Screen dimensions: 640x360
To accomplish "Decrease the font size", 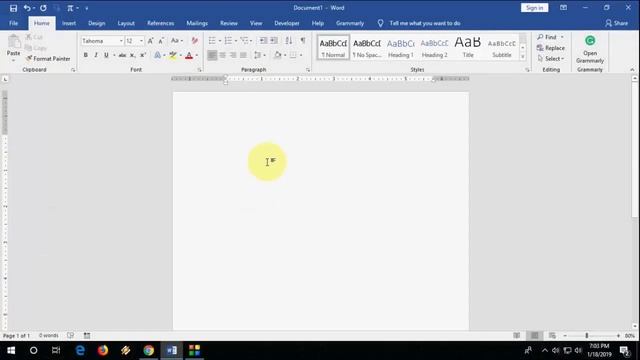I will (161, 41).
